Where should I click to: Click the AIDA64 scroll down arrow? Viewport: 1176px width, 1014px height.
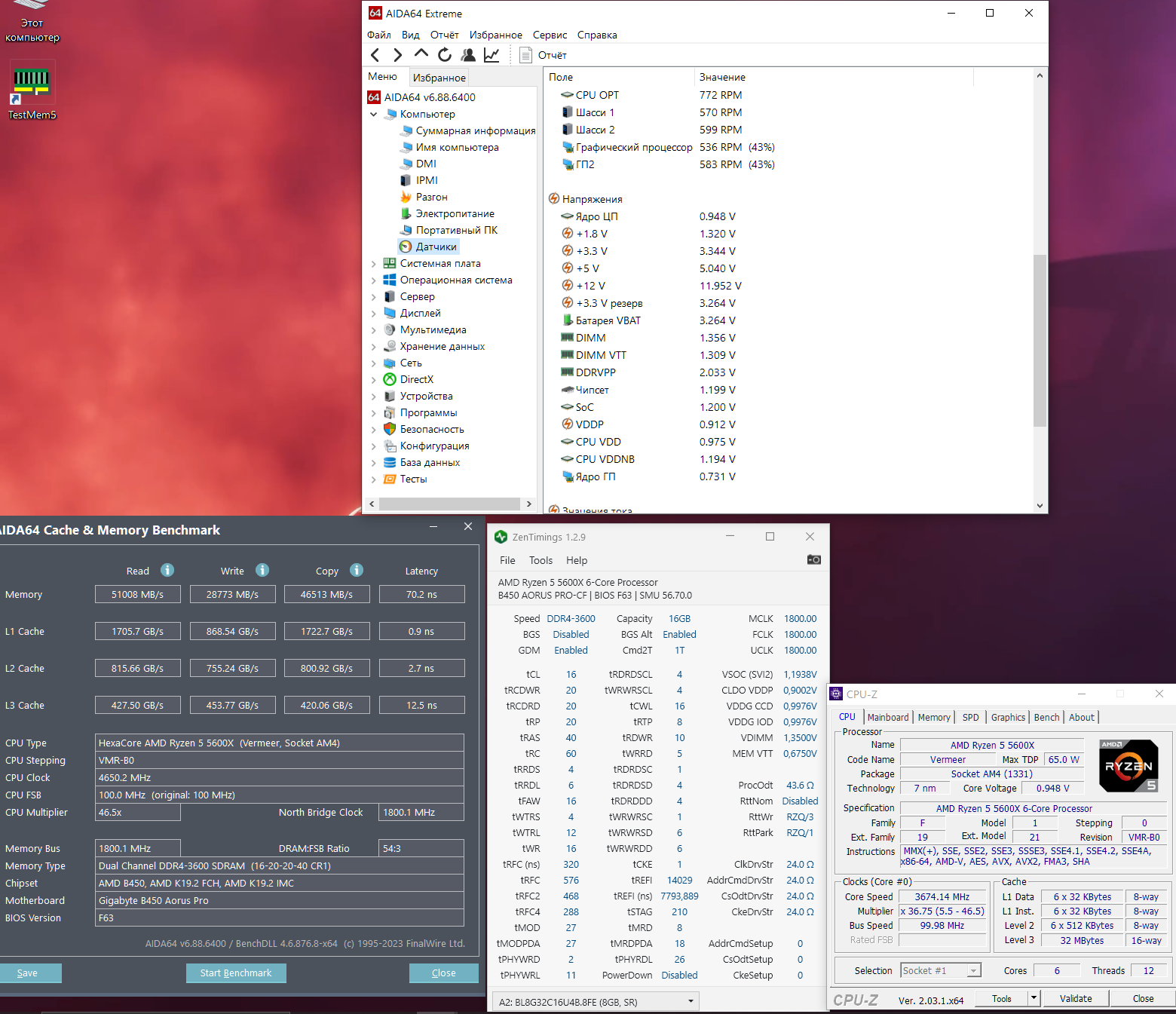[x=1040, y=506]
